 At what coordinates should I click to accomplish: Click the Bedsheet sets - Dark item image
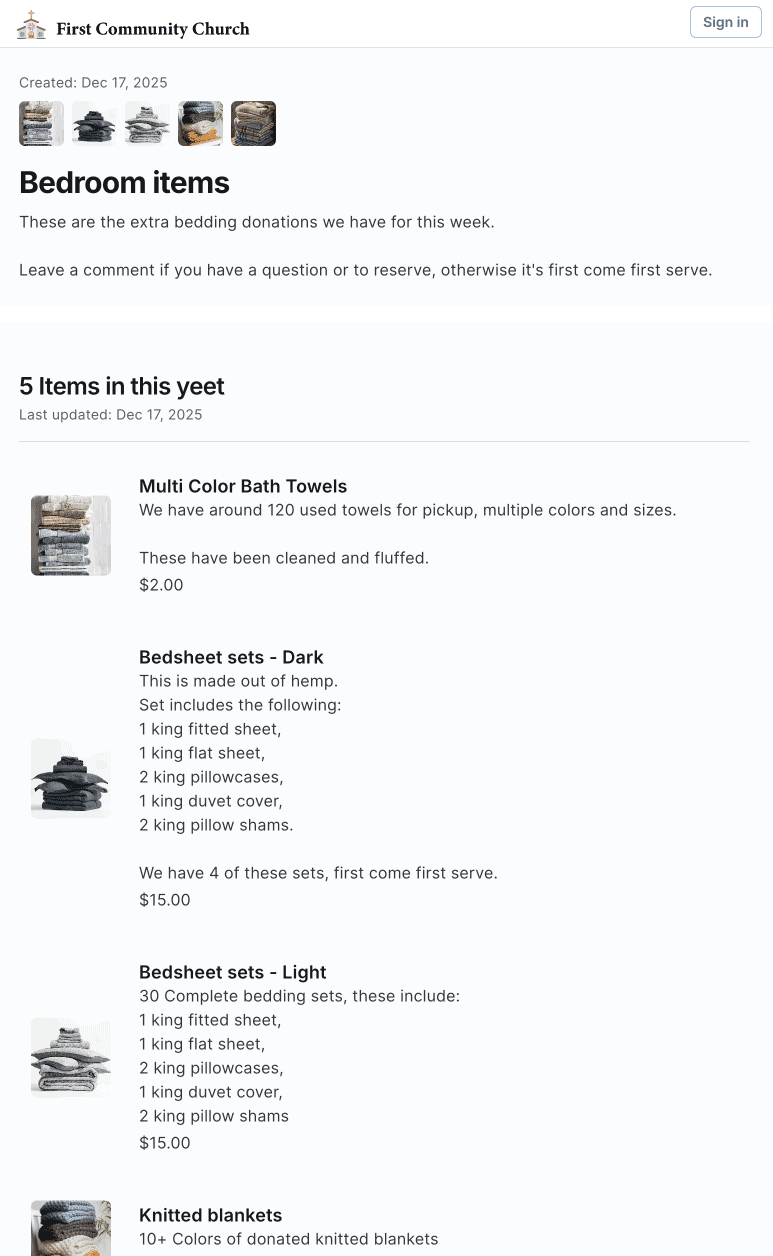coord(71,778)
